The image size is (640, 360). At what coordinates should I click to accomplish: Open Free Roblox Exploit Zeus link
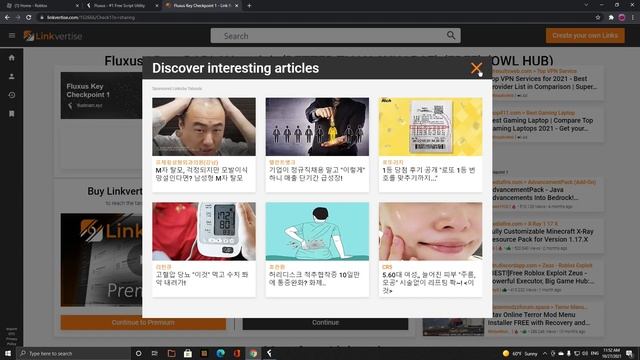(x=542, y=277)
